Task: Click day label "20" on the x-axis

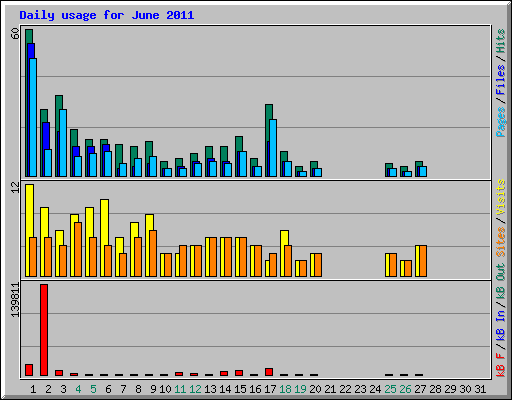Action: (315, 389)
